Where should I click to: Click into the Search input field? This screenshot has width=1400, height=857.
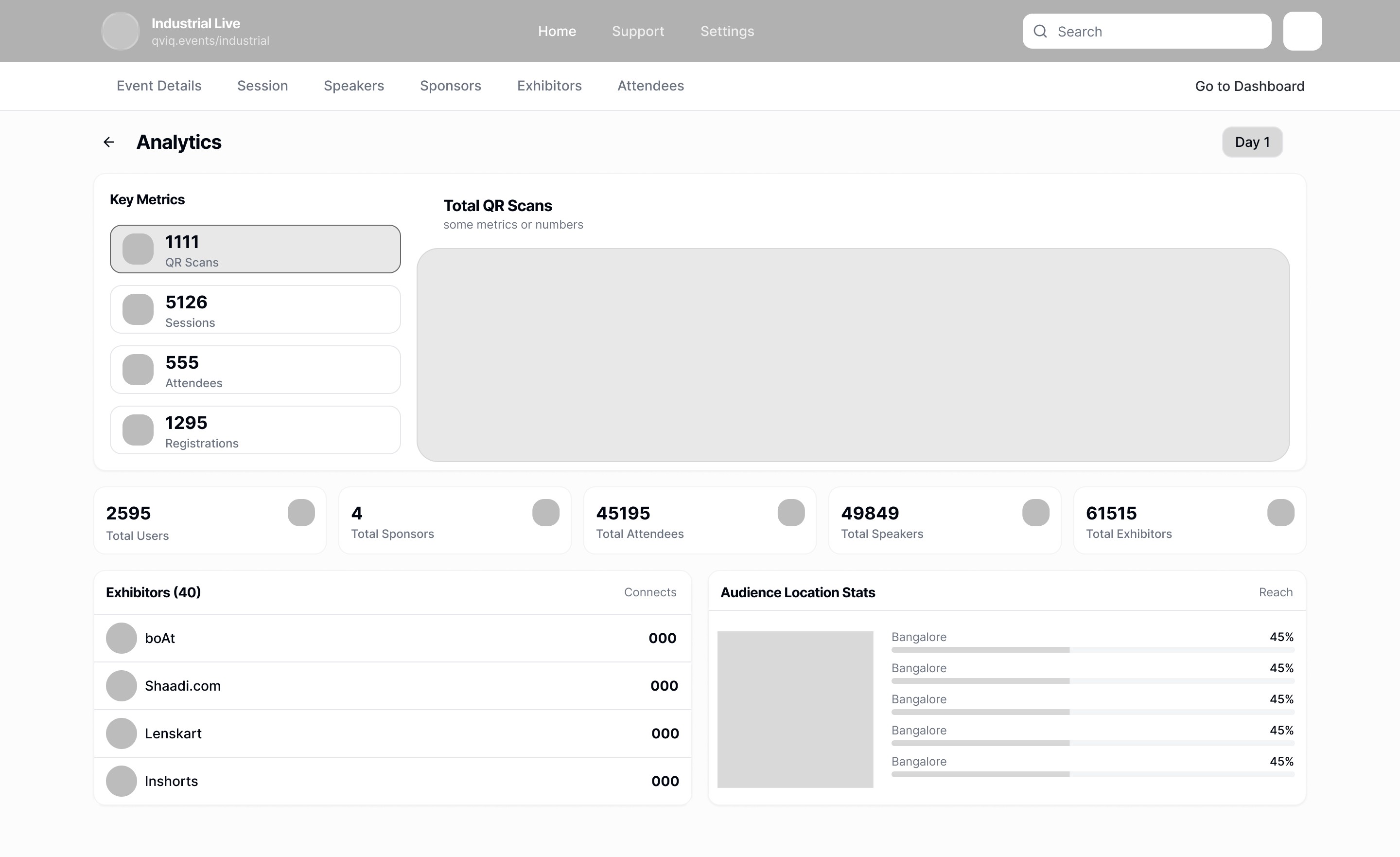click(x=1159, y=31)
